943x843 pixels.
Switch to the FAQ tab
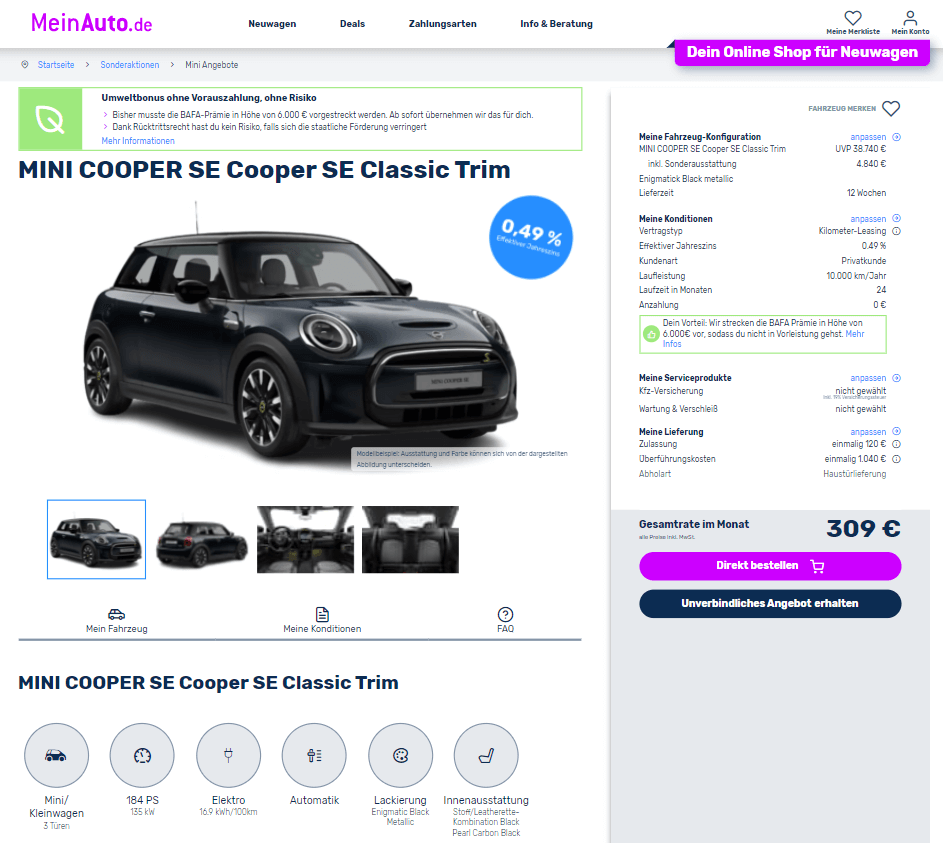click(x=505, y=621)
